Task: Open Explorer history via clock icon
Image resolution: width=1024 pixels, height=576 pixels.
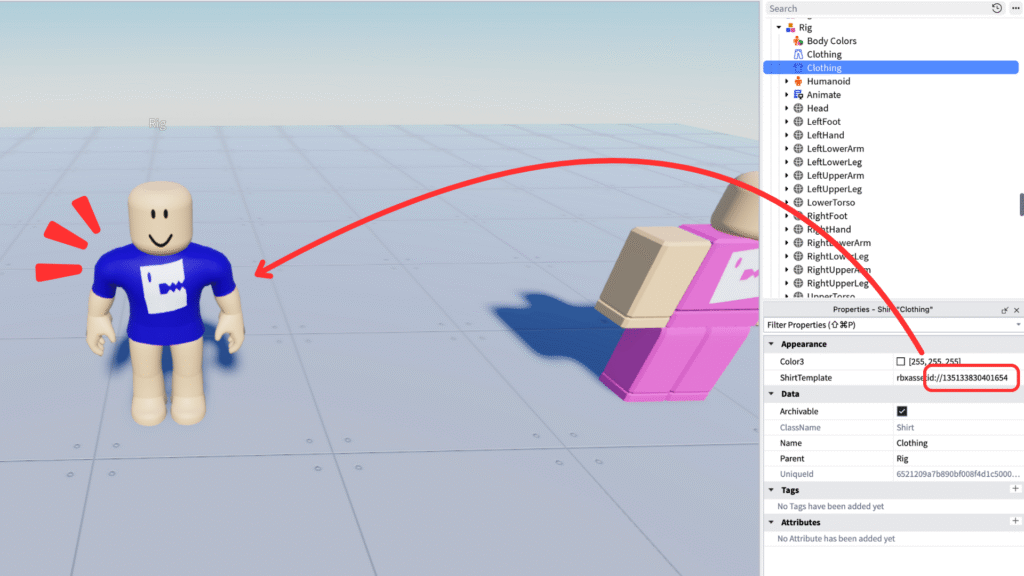Action: pos(996,8)
